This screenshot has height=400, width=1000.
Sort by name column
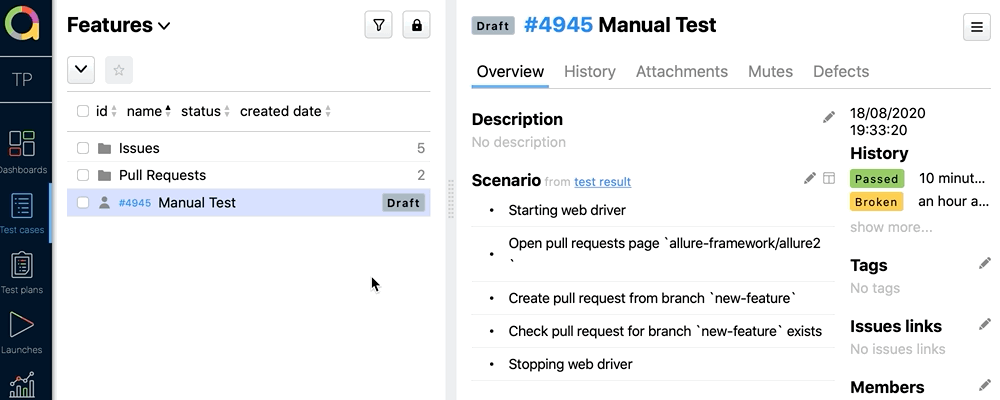[x=149, y=111]
